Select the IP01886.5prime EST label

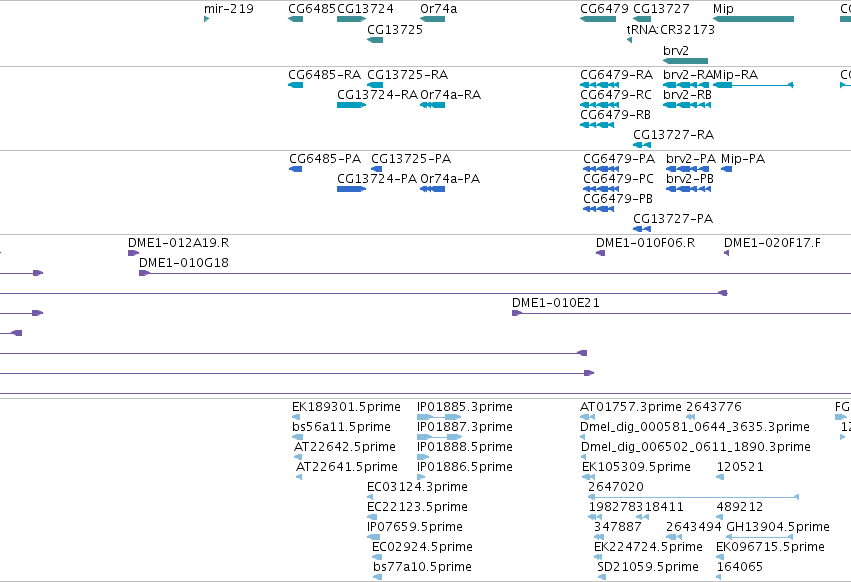coord(465,467)
